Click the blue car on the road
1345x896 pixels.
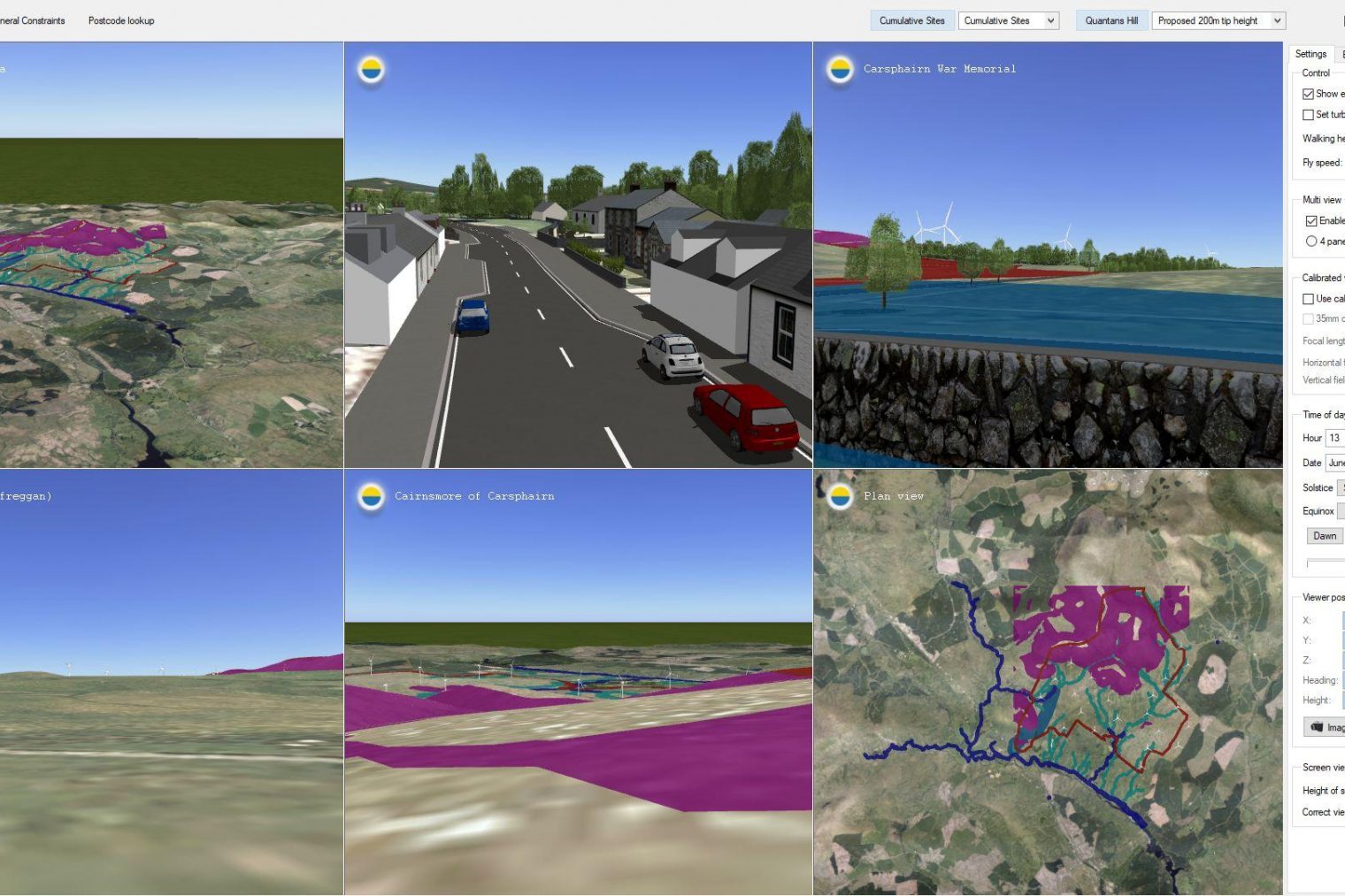(473, 316)
